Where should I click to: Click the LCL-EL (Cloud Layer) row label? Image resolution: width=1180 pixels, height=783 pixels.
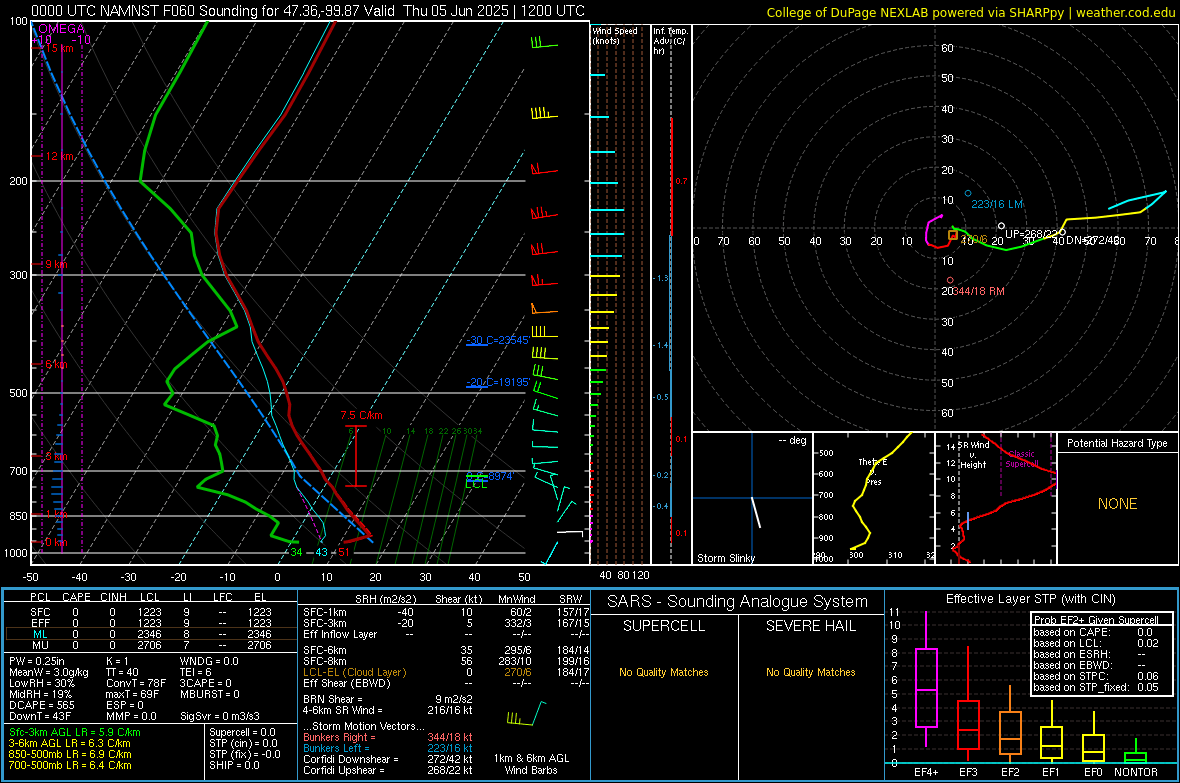pyautogui.click(x=354, y=672)
